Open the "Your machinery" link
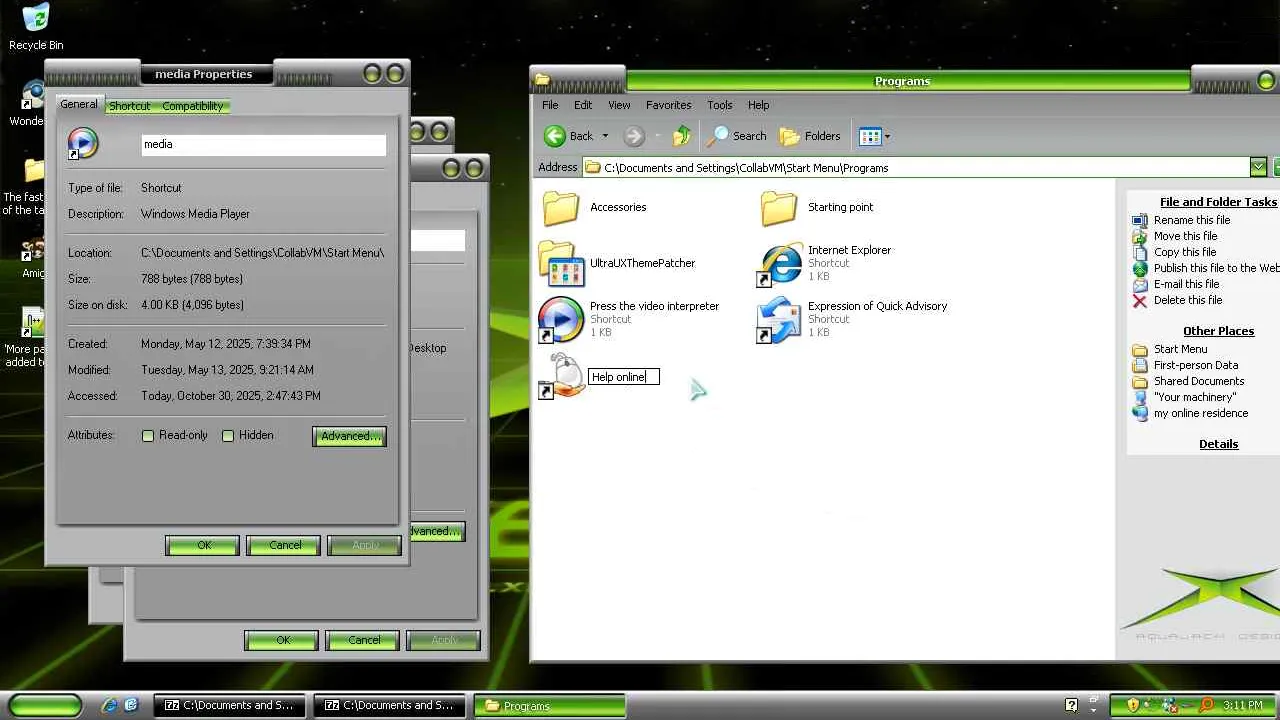Viewport: 1280px width, 720px height. click(1195, 397)
